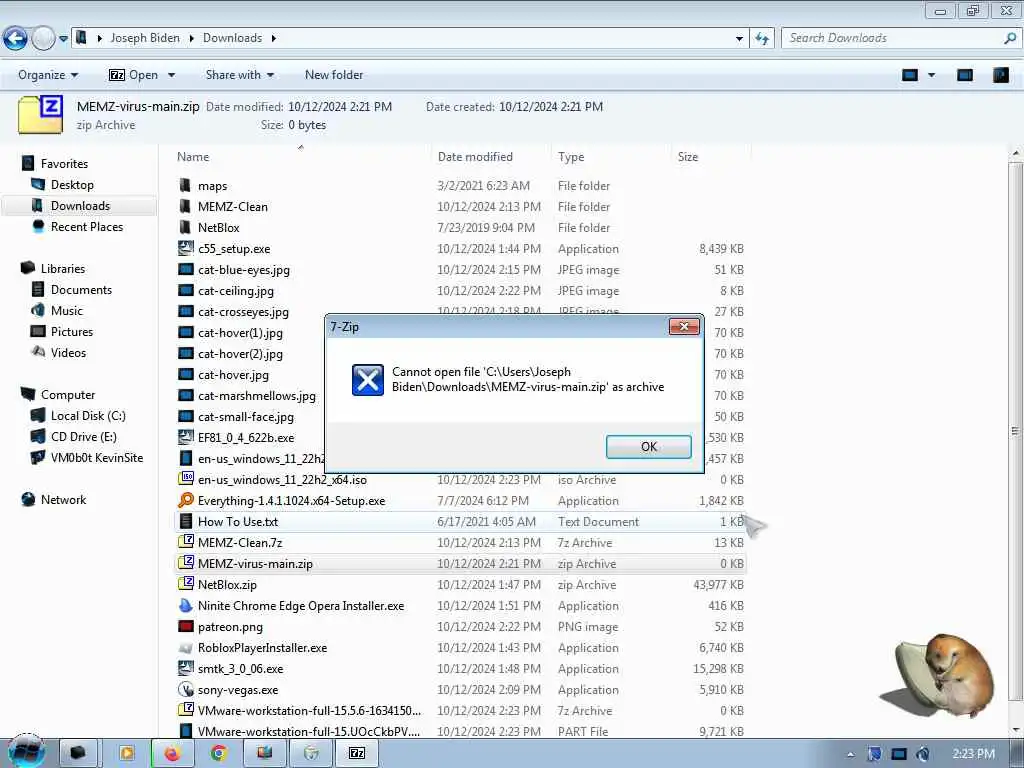Open Chrome from the taskbar

219,754
